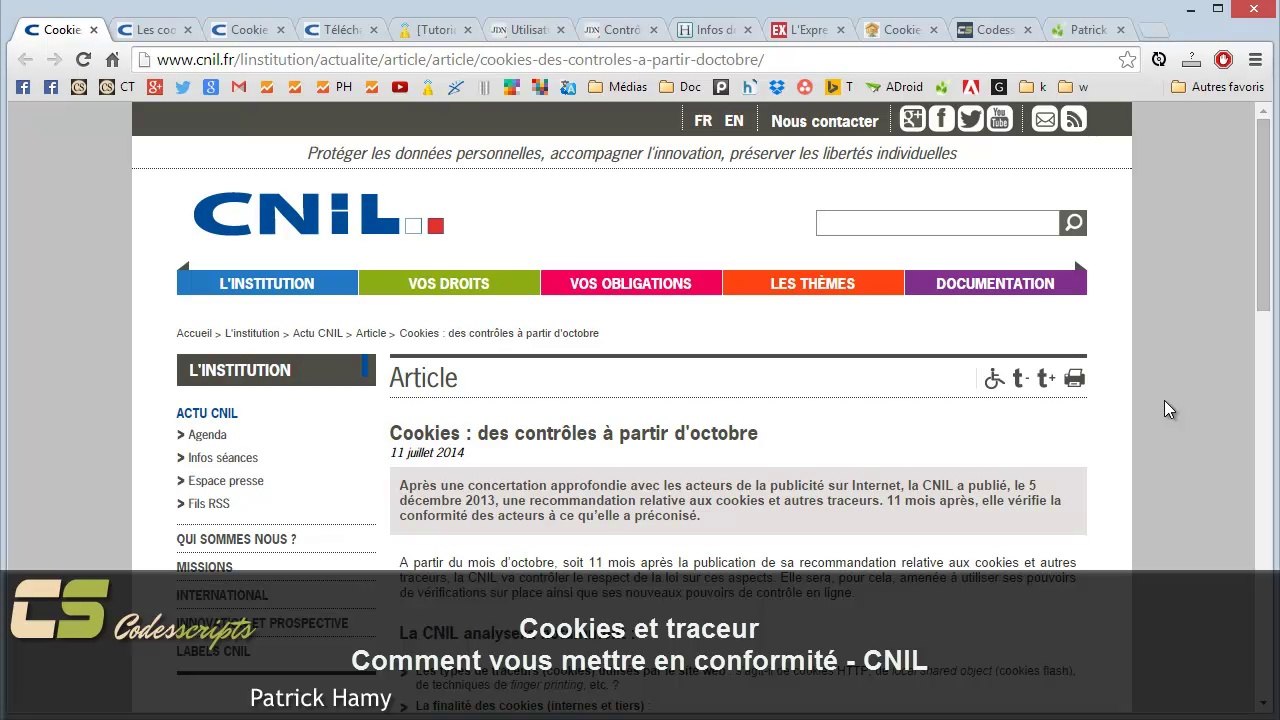
Task: Open the VOS DROITS navigation menu
Action: [449, 284]
